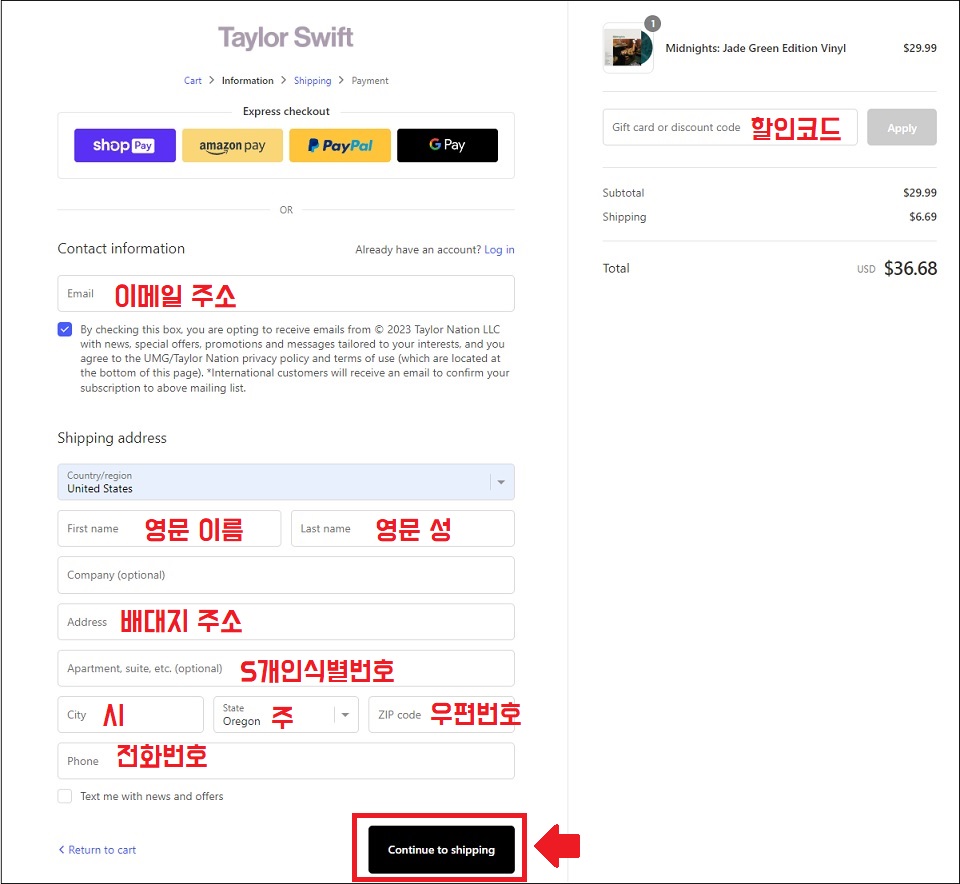Viewport: 960px width, 884px height.
Task: Select the Information breadcrumb step
Action: click(247, 81)
